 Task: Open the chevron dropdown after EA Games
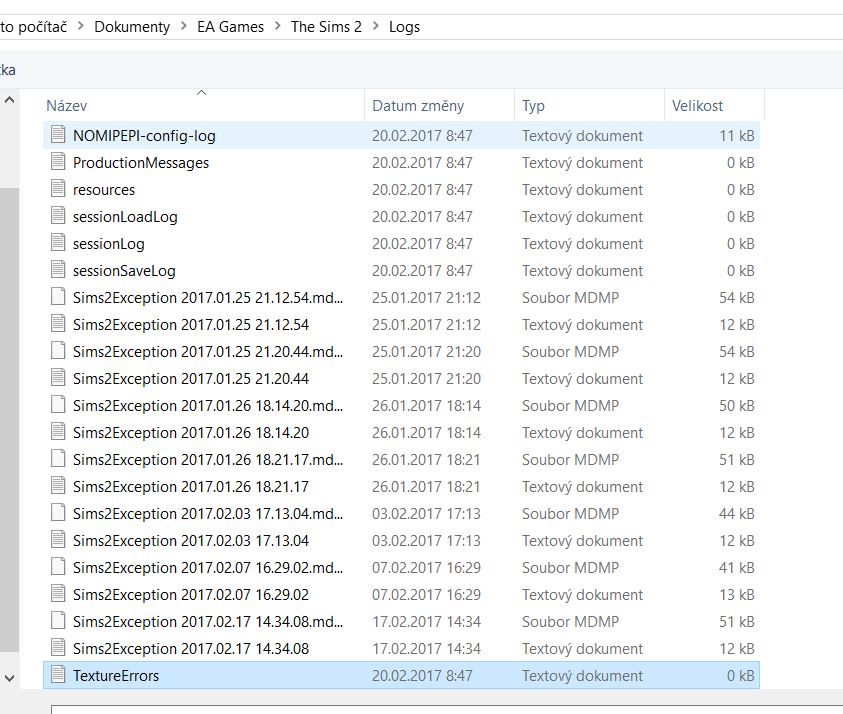278,27
